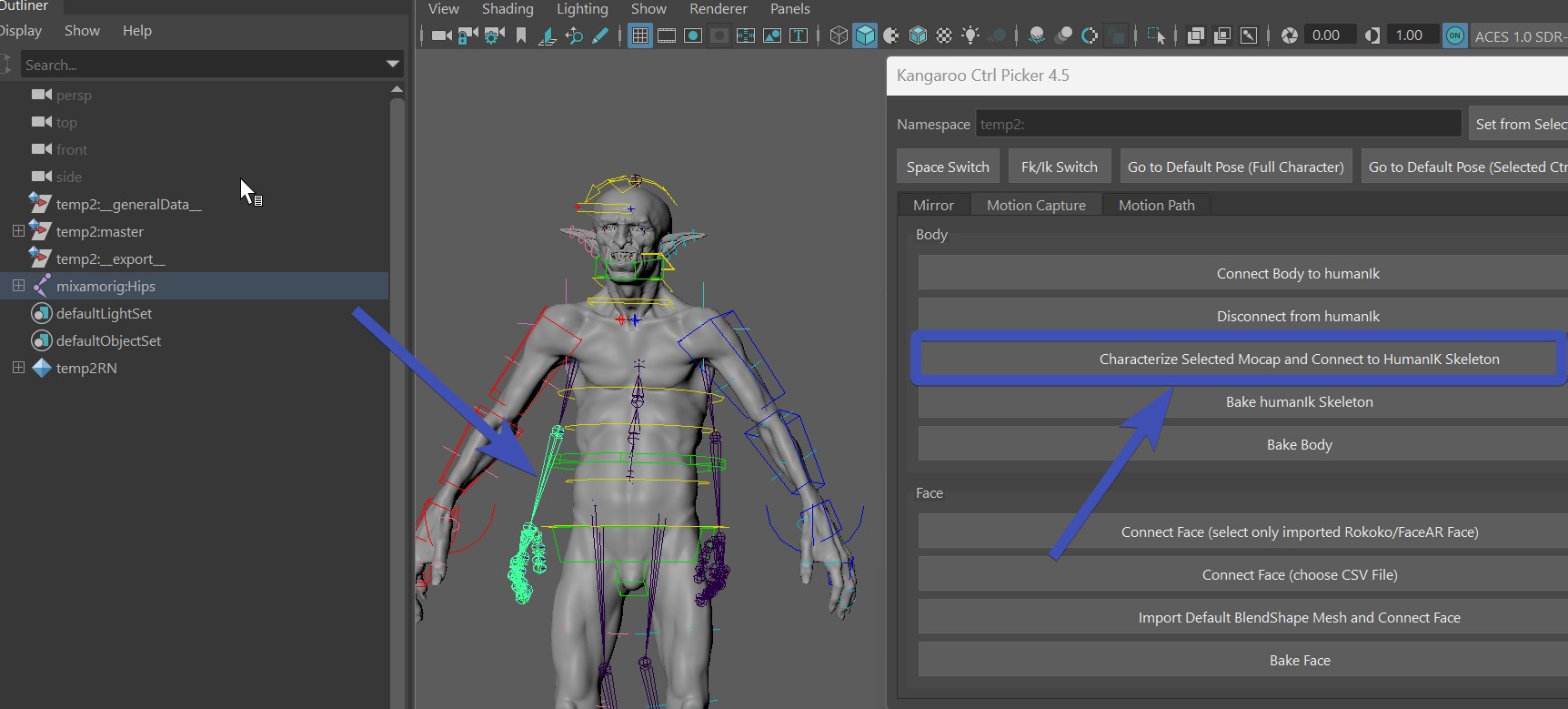Open the Outliner Help menu
Image resolution: width=1568 pixels, height=709 pixels.
click(x=137, y=30)
